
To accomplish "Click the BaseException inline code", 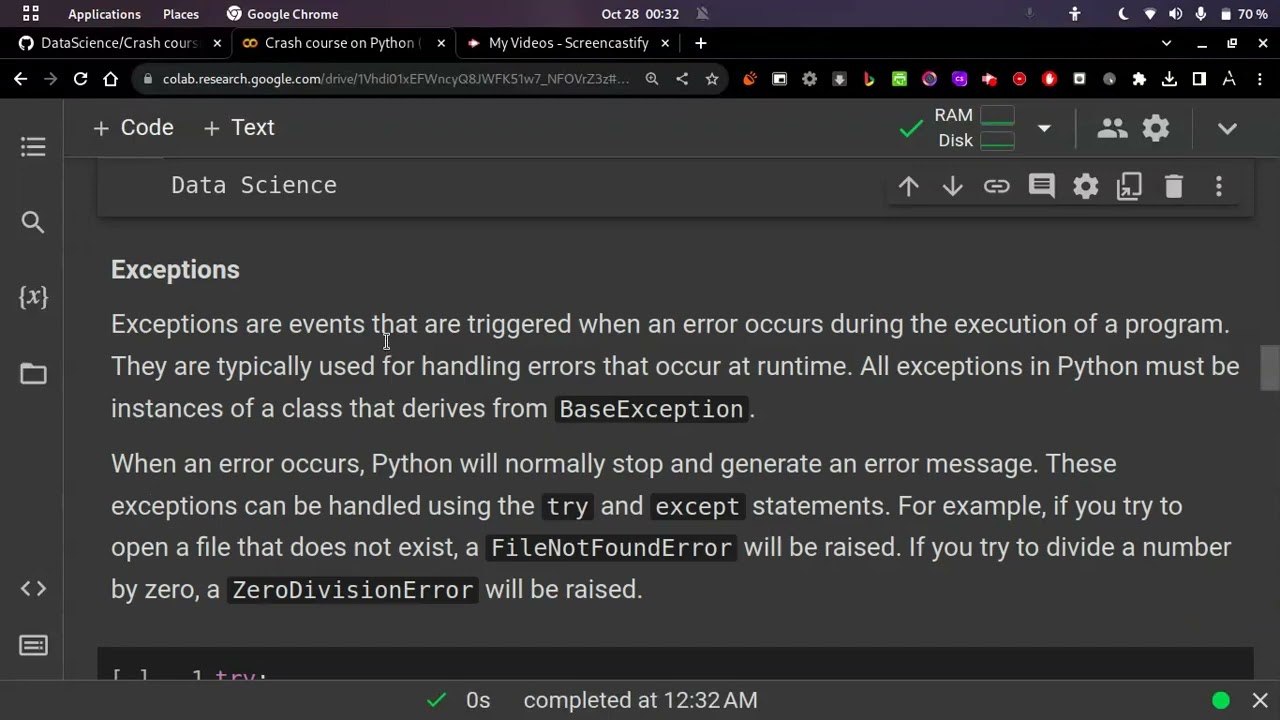I will (651, 409).
